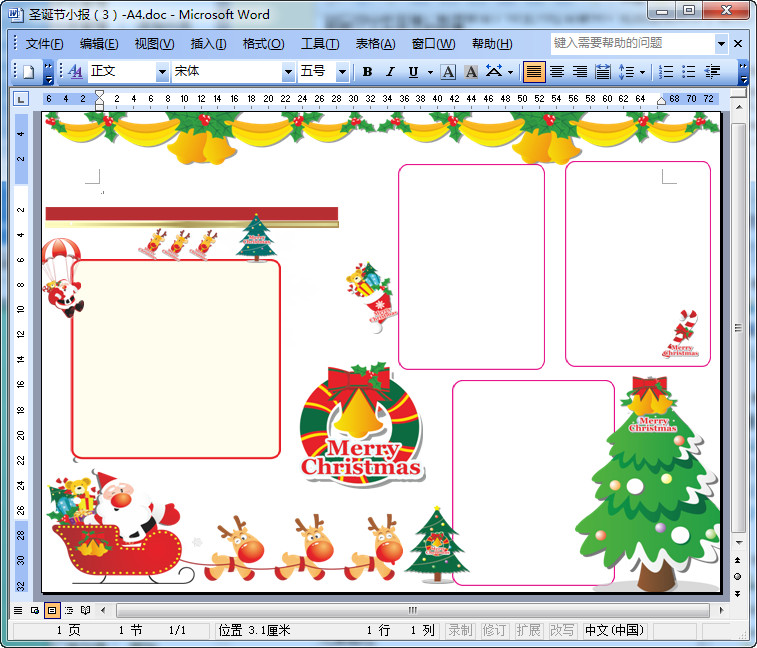757x648 pixels.
Task: Open Style dropdown showing 正文
Action: [162, 72]
